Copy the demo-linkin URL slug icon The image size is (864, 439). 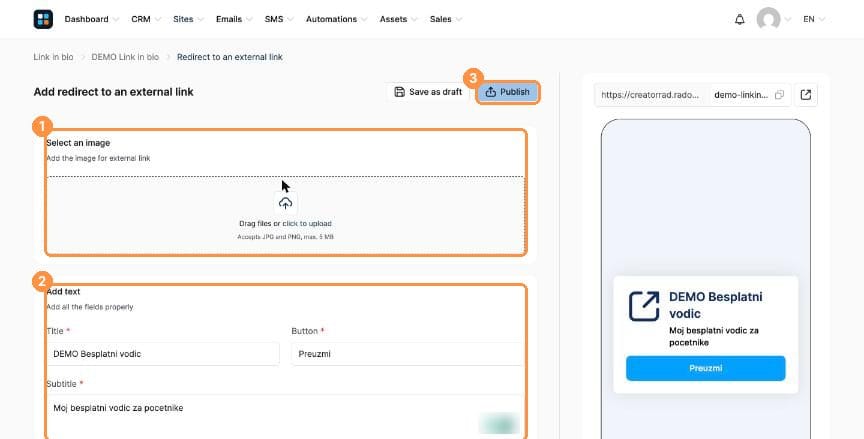coord(779,95)
